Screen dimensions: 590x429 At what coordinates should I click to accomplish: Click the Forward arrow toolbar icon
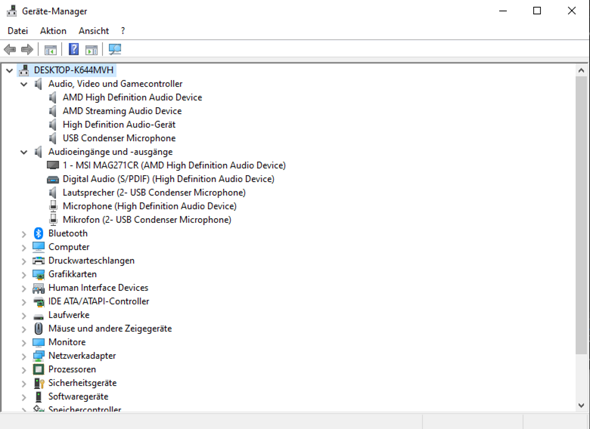point(27,49)
